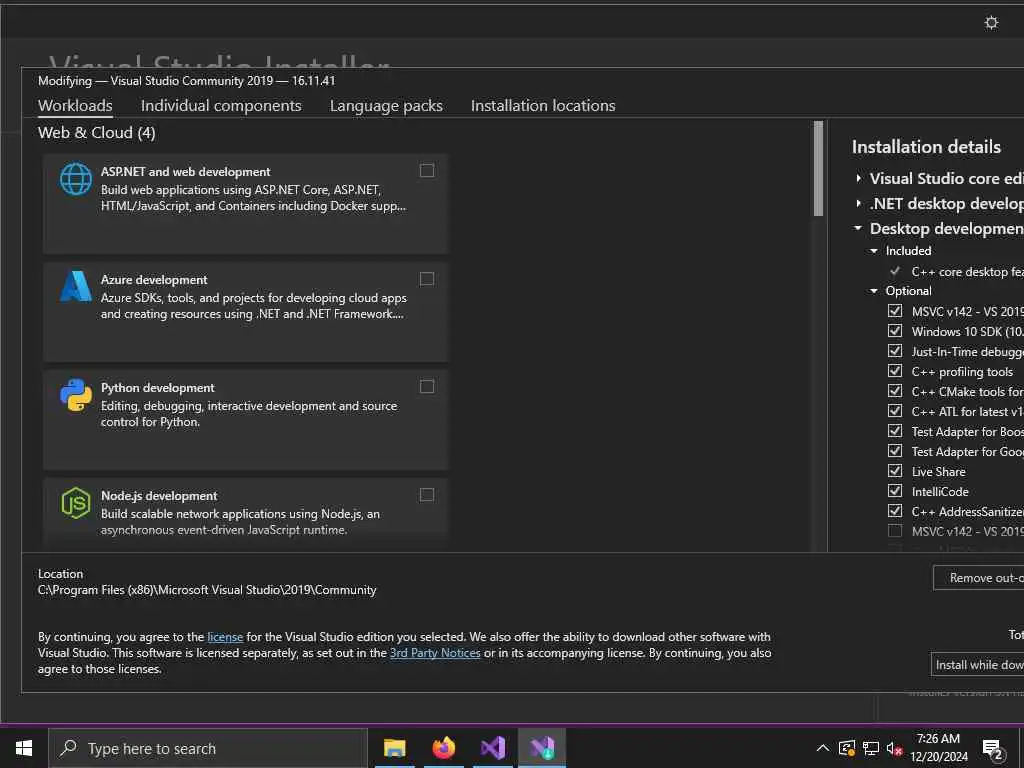This screenshot has width=1024, height=768.
Task: Show hidden system tray icons
Action: click(x=823, y=748)
